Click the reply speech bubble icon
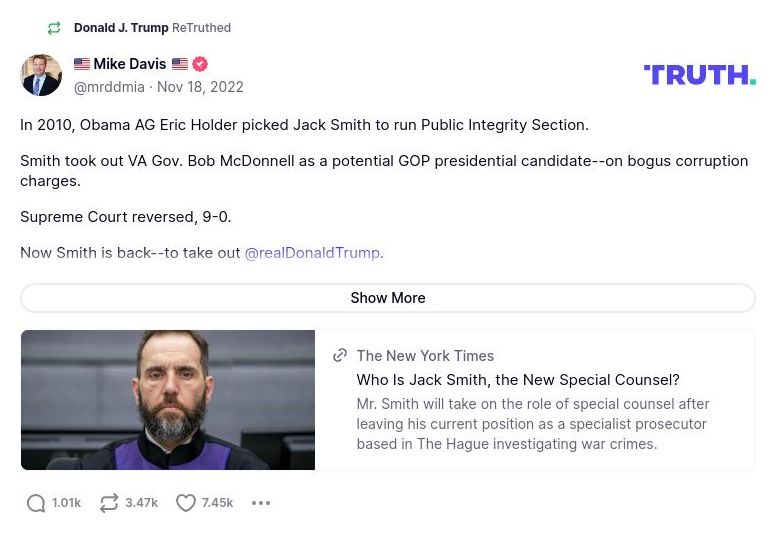Viewport: 777px width, 533px height. coord(36,503)
